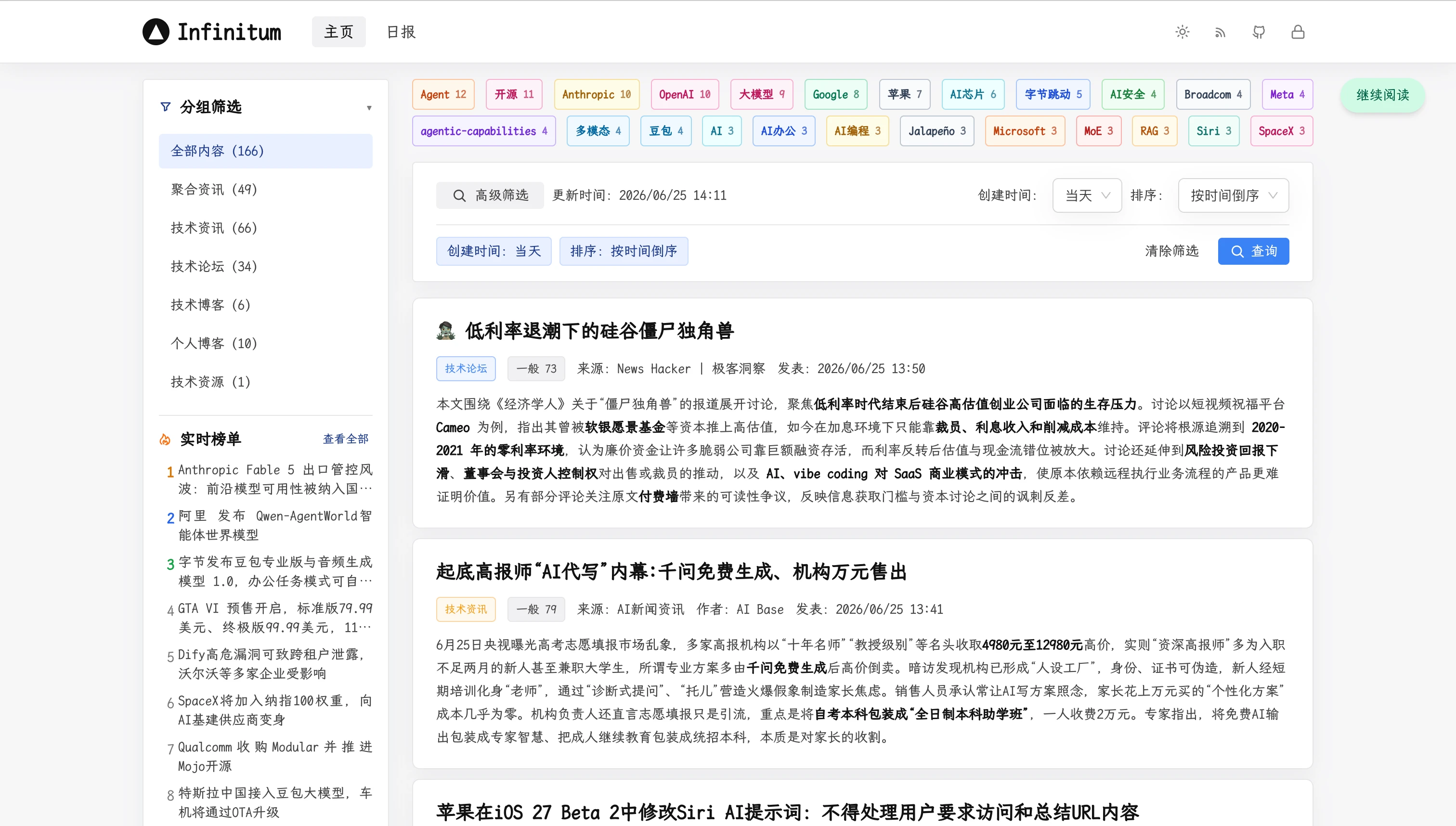This screenshot has height=826, width=1456.
Task: Click the lock login icon
Action: coord(1298,32)
